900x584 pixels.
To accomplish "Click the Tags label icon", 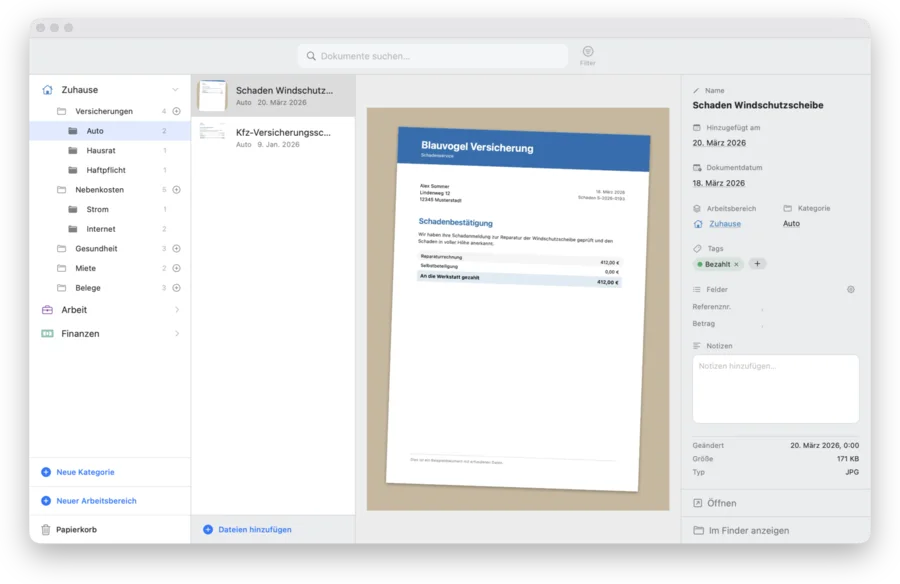I will (x=697, y=249).
